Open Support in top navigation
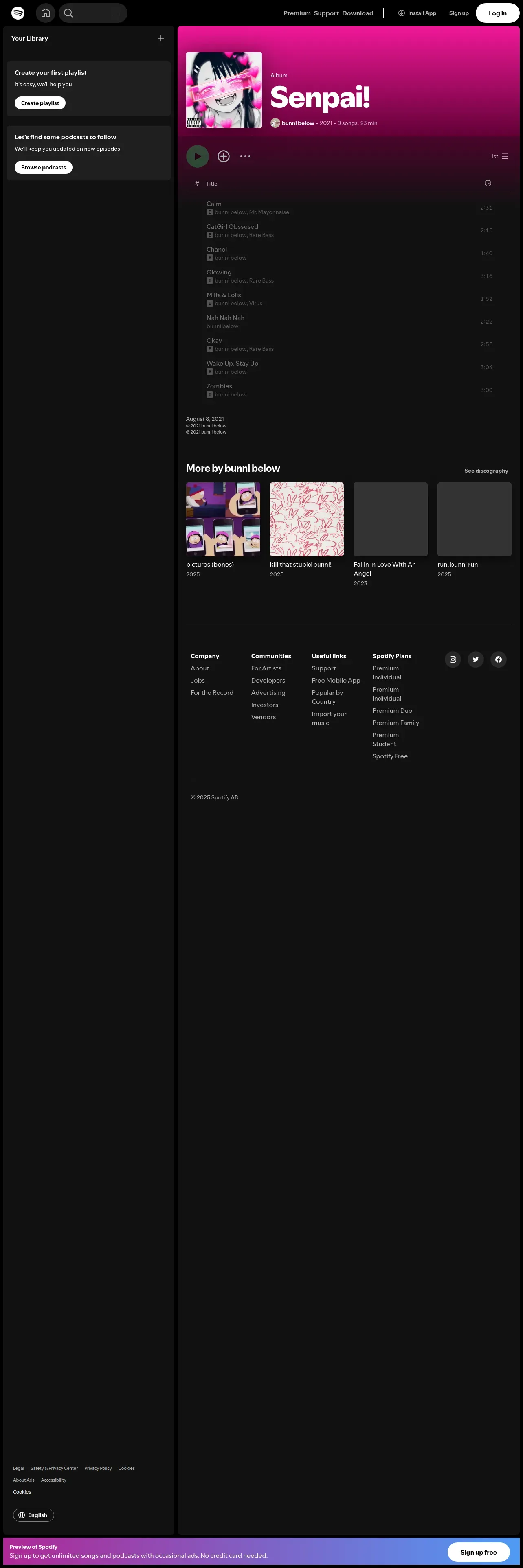The height and width of the screenshot is (1568, 523). [326, 13]
